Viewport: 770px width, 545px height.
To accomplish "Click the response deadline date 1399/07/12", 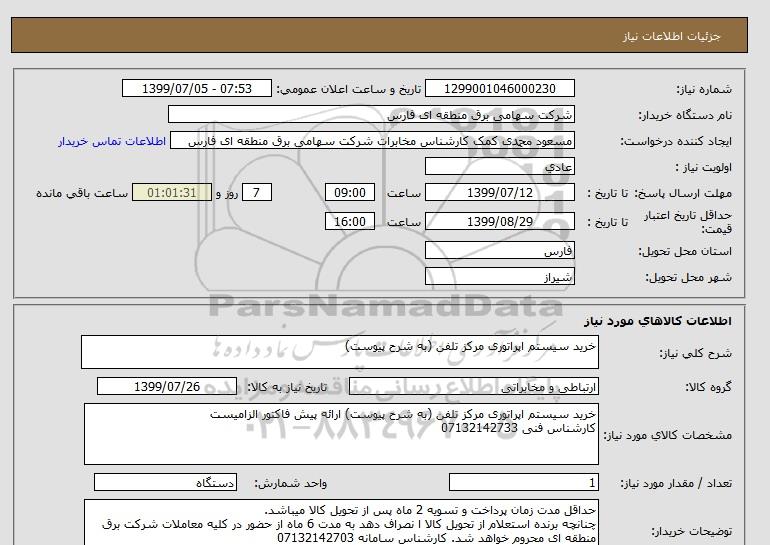I will pyautogui.click(x=499, y=193).
